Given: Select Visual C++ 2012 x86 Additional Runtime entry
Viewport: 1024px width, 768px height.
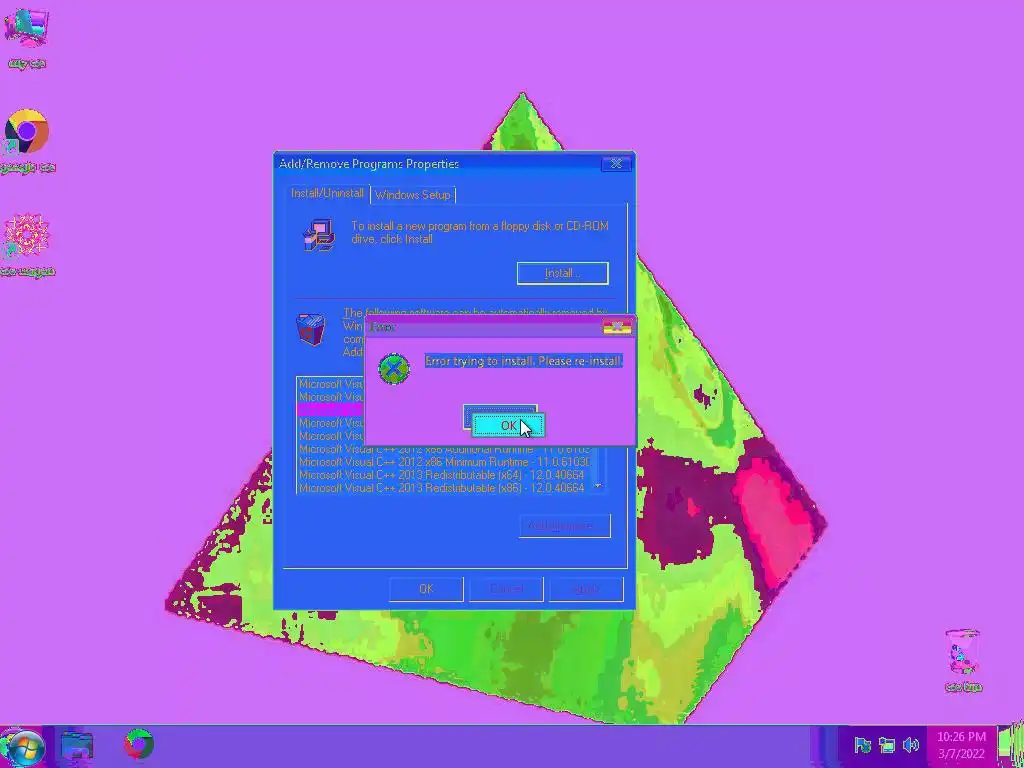Looking at the screenshot, I should [444, 449].
